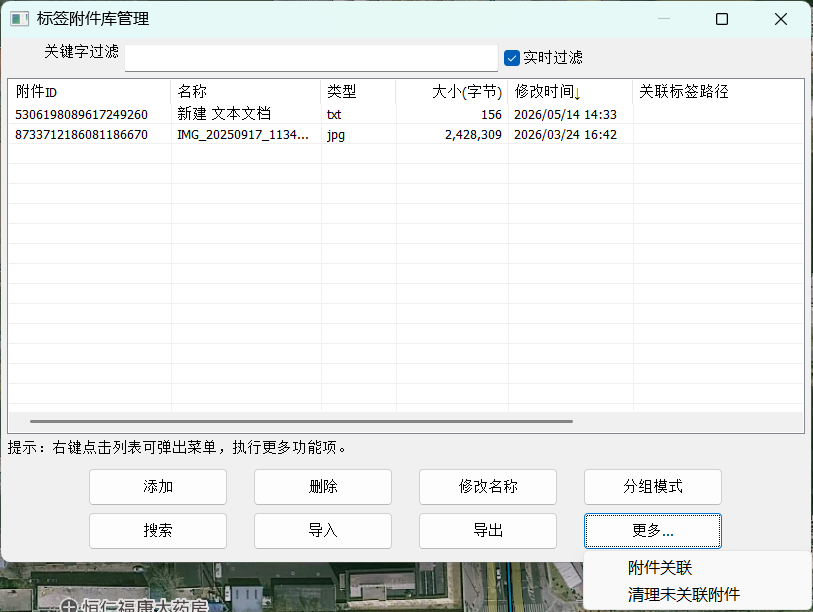This screenshot has width=813, height=612.
Task: Sort by 关联标签路径 column header
Action: [x=718, y=92]
